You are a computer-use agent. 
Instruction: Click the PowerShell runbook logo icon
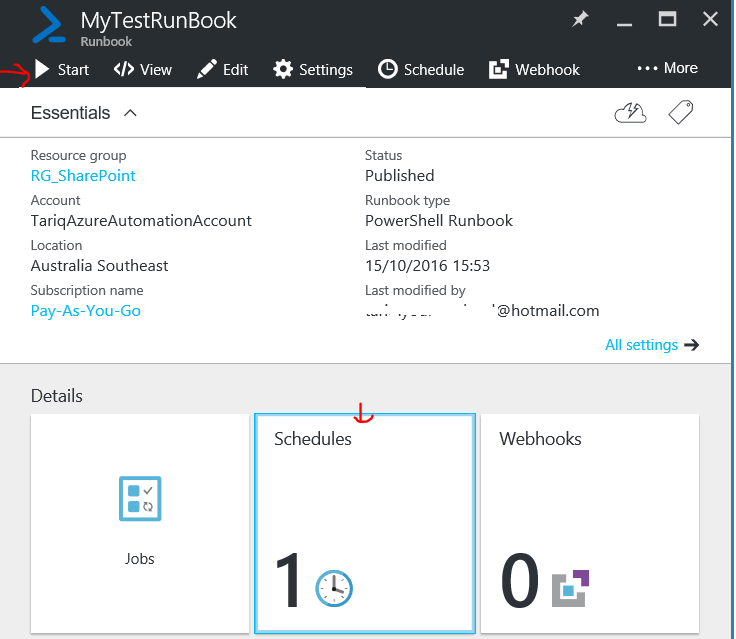pos(49,25)
